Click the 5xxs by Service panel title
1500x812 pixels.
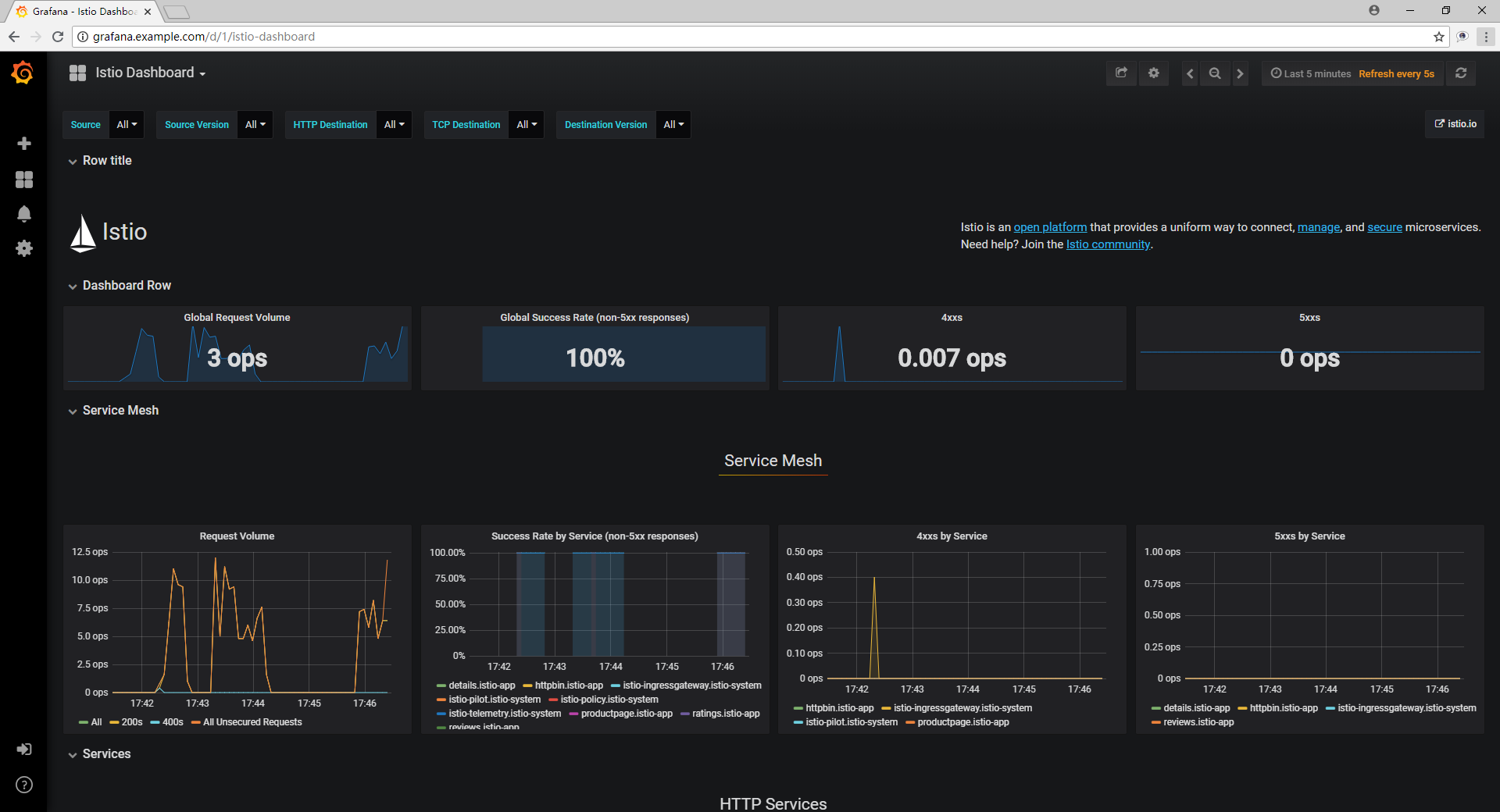click(x=1309, y=536)
